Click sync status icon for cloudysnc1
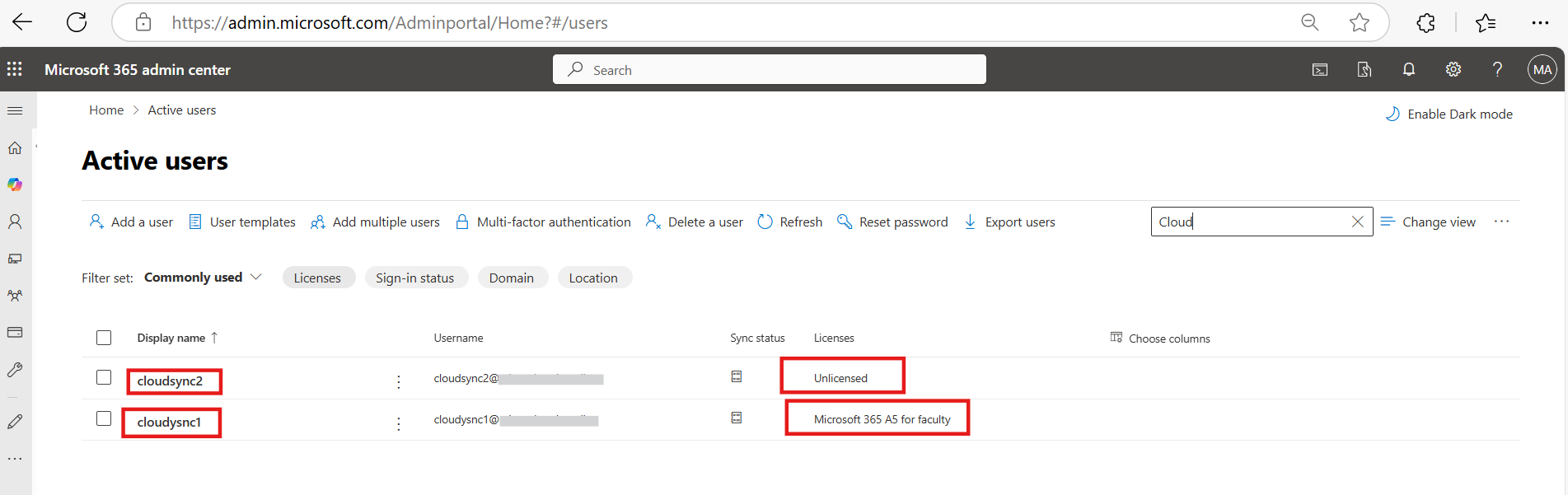The image size is (1568, 495). (737, 418)
